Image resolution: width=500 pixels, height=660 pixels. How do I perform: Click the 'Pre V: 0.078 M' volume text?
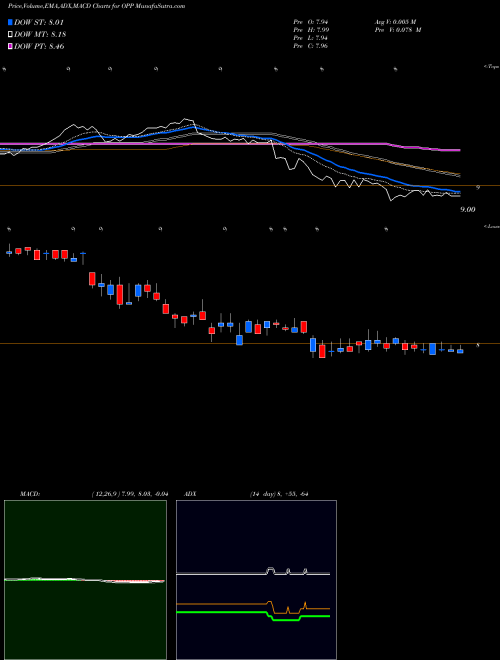tap(400, 30)
